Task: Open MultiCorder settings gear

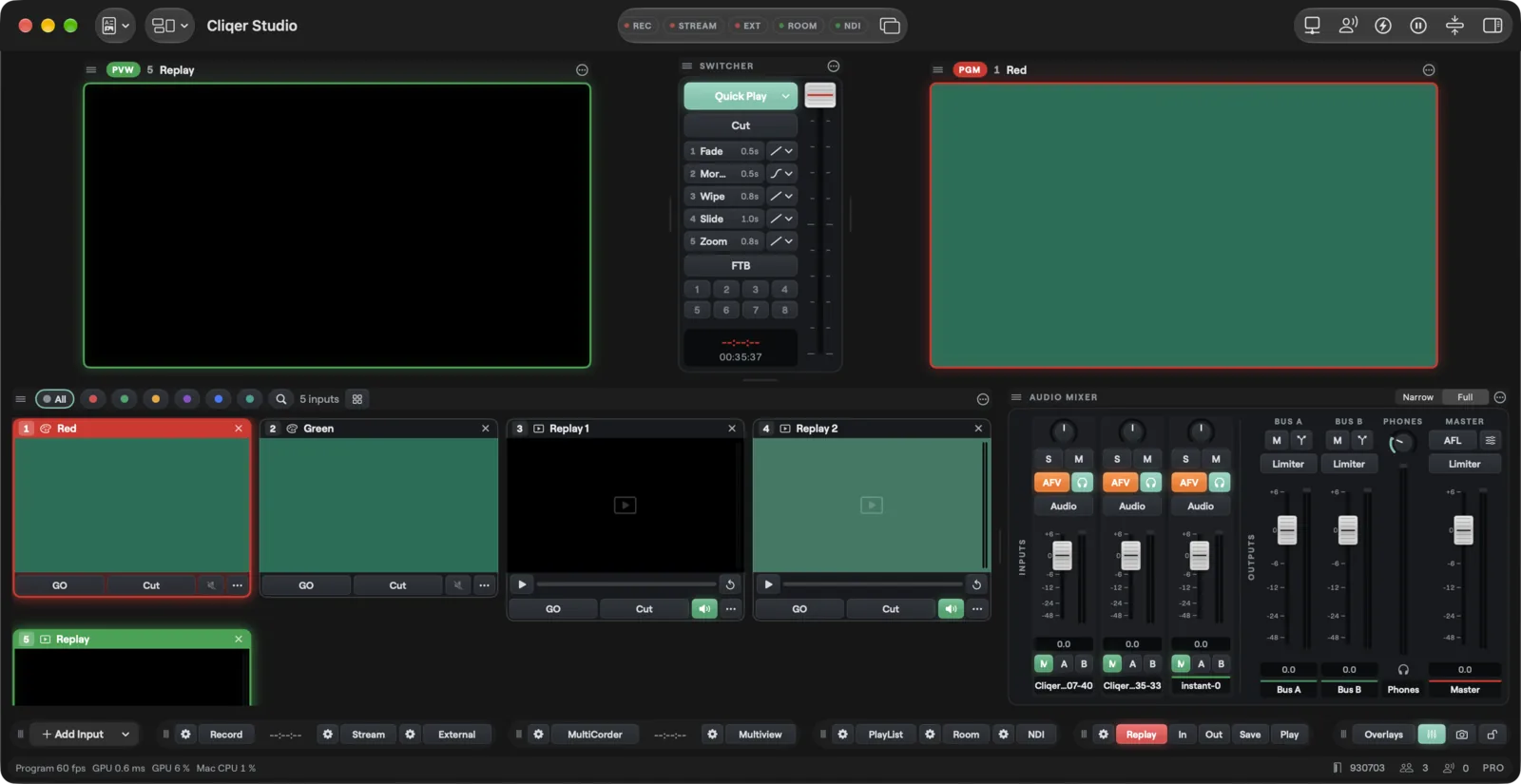Action: click(x=538, y=735)
